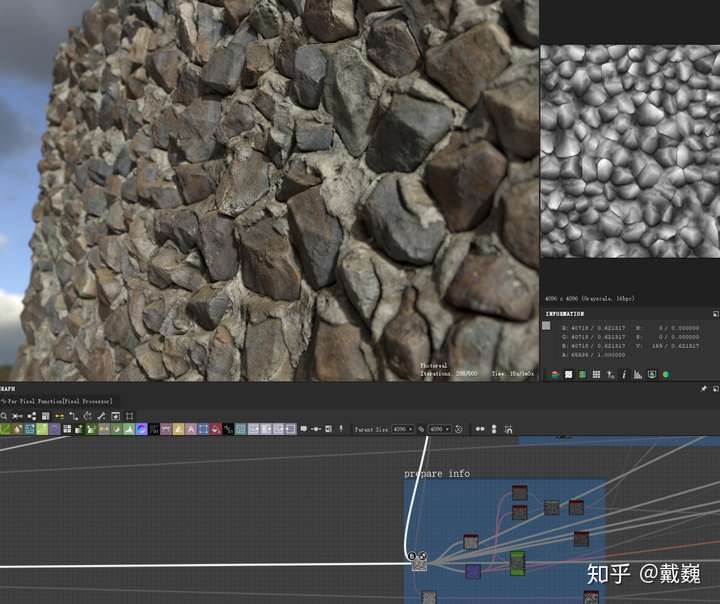Add the red node icon in the toolbar
The image size is (720, 604).
click(x=216, y=429)
